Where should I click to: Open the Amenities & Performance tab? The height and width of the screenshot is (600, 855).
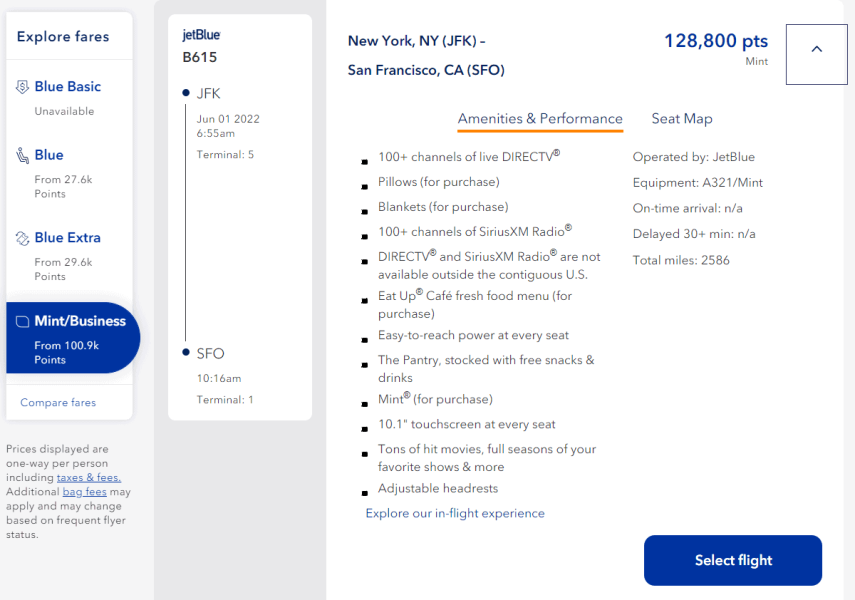(540, 119)
